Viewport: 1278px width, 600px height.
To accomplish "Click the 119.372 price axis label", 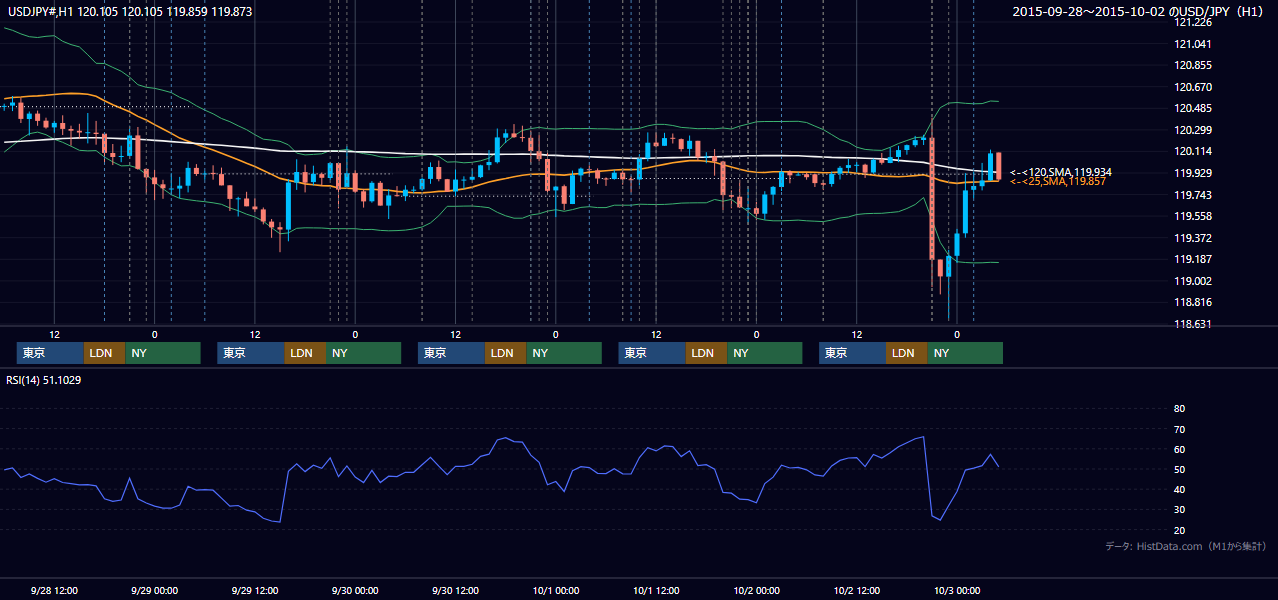I will pyautogui.click(x=1194, y=238).
